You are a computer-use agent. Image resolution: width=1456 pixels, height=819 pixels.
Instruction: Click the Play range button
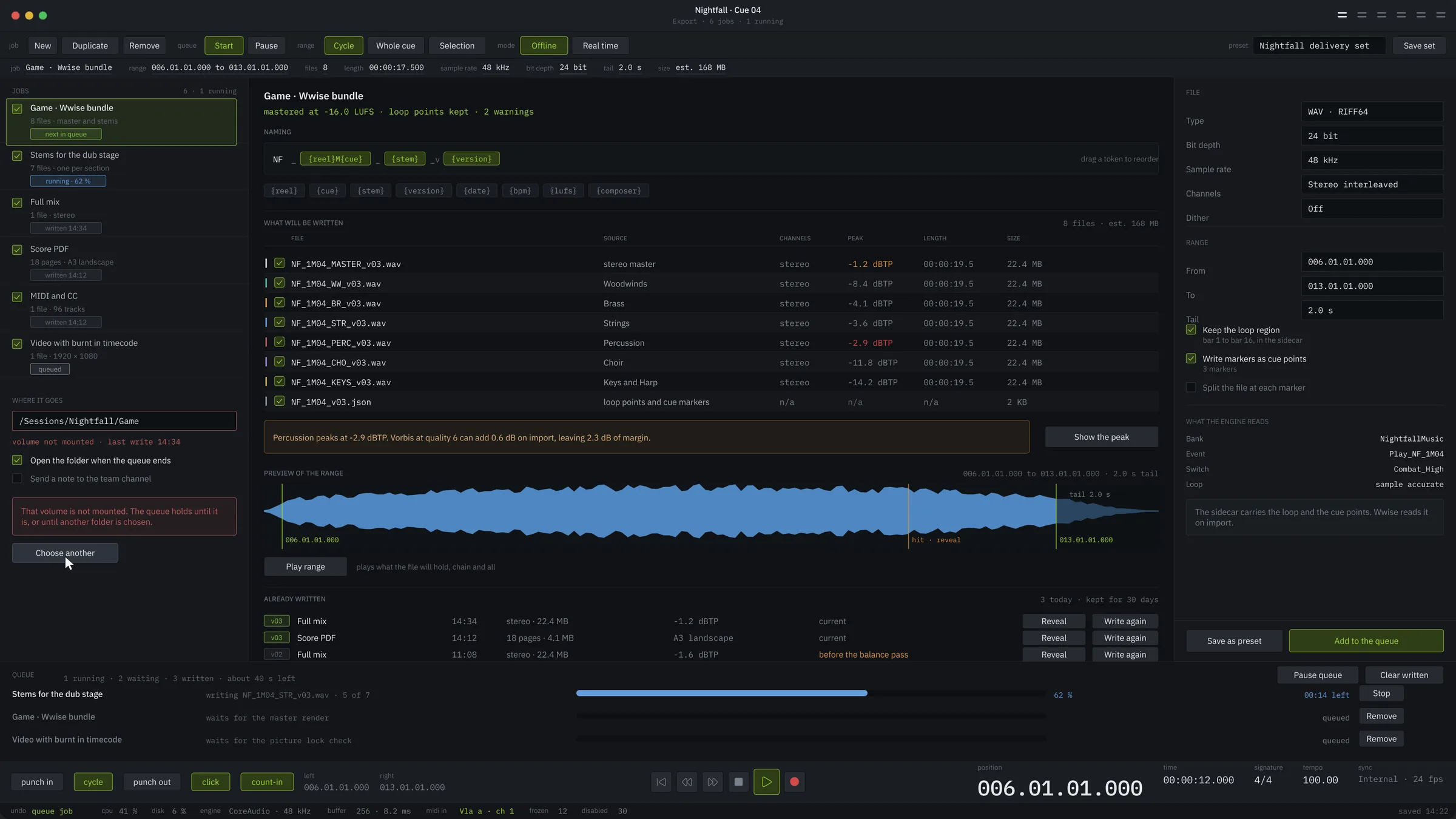tap(305, 567)
